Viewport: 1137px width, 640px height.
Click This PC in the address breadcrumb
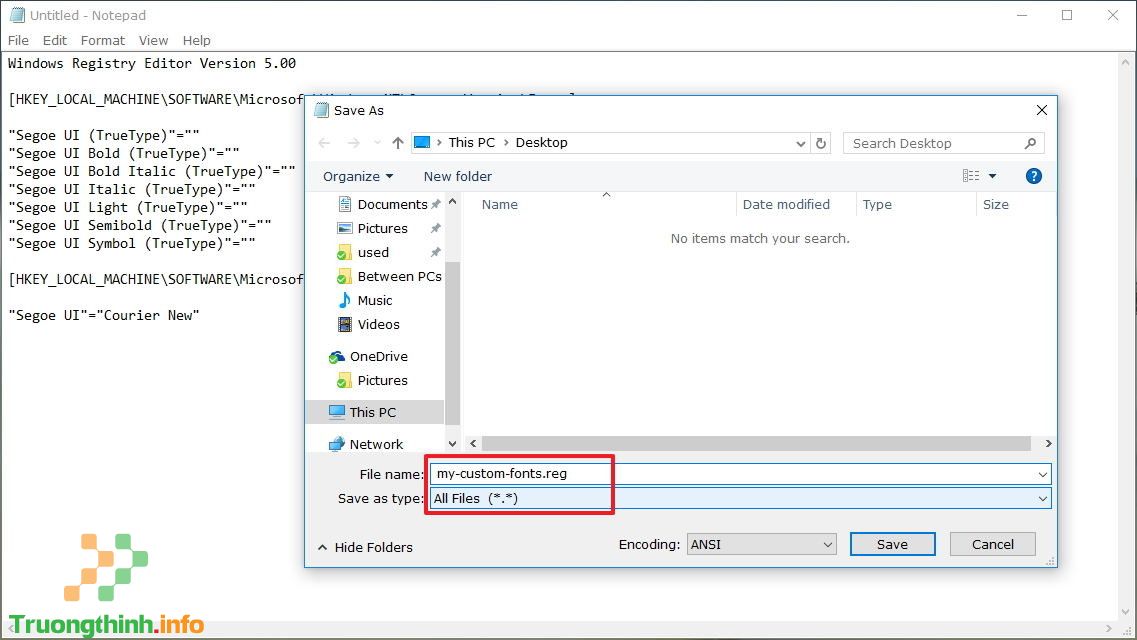point(471,142)
